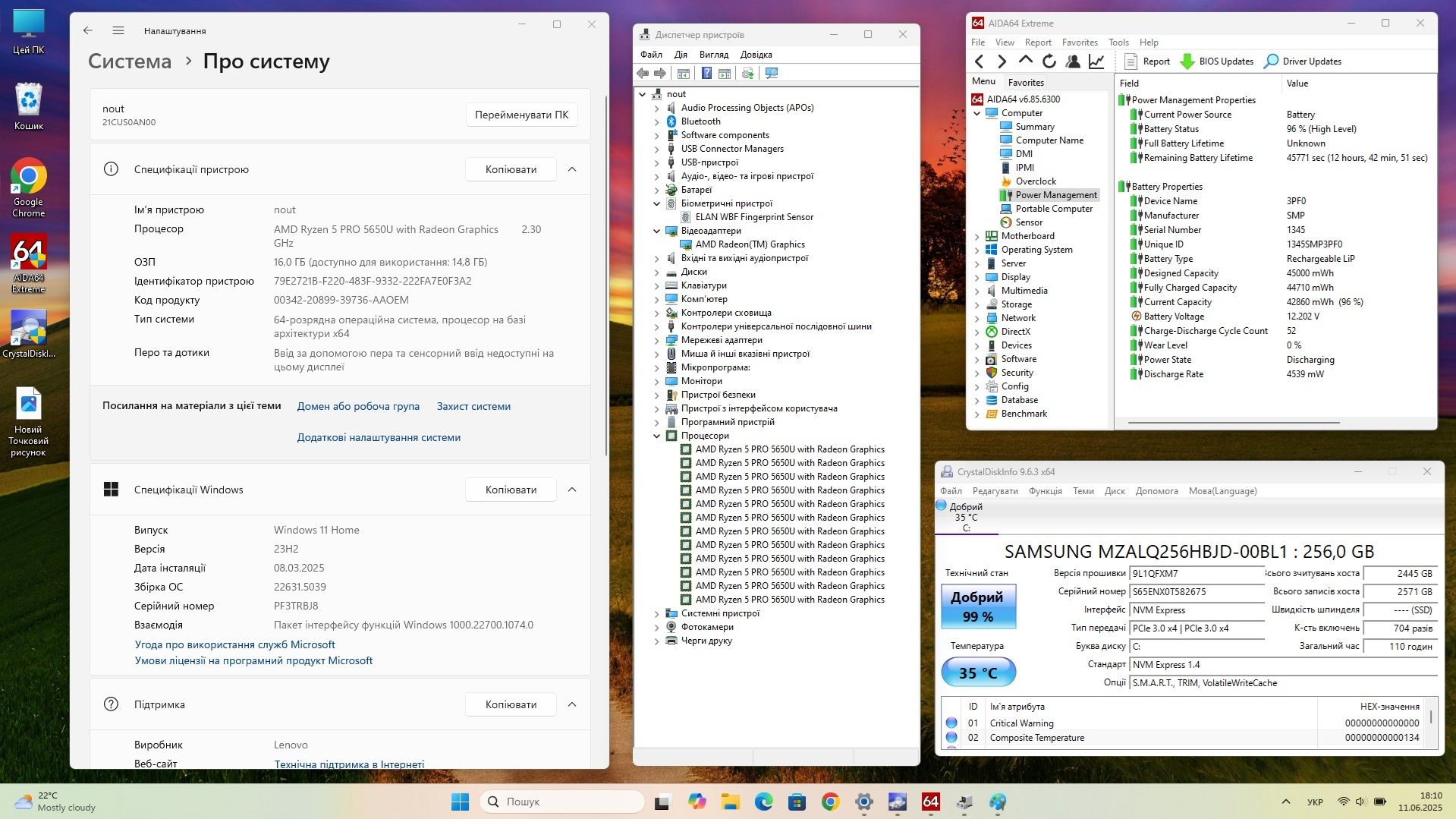Click Копіювати for device specifications
This screenshot has width=1456, height=819.
[511, 169]
